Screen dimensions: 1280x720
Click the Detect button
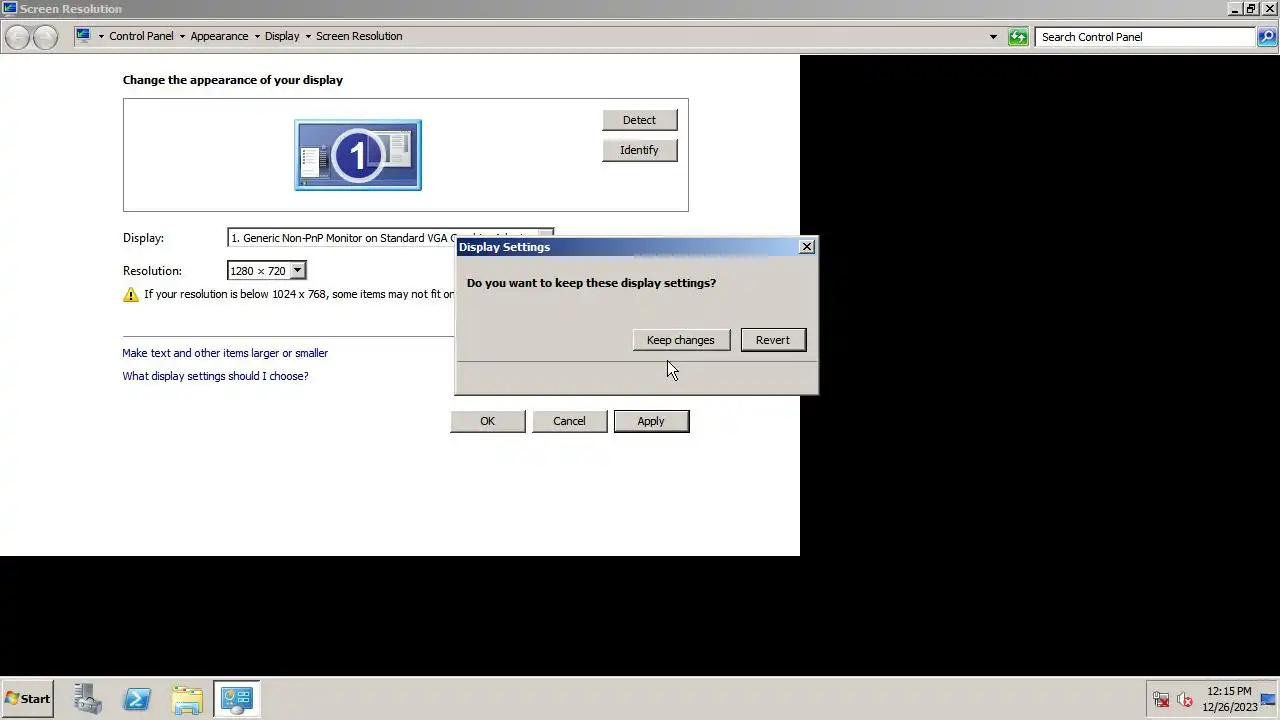click(x=640, y=120)
